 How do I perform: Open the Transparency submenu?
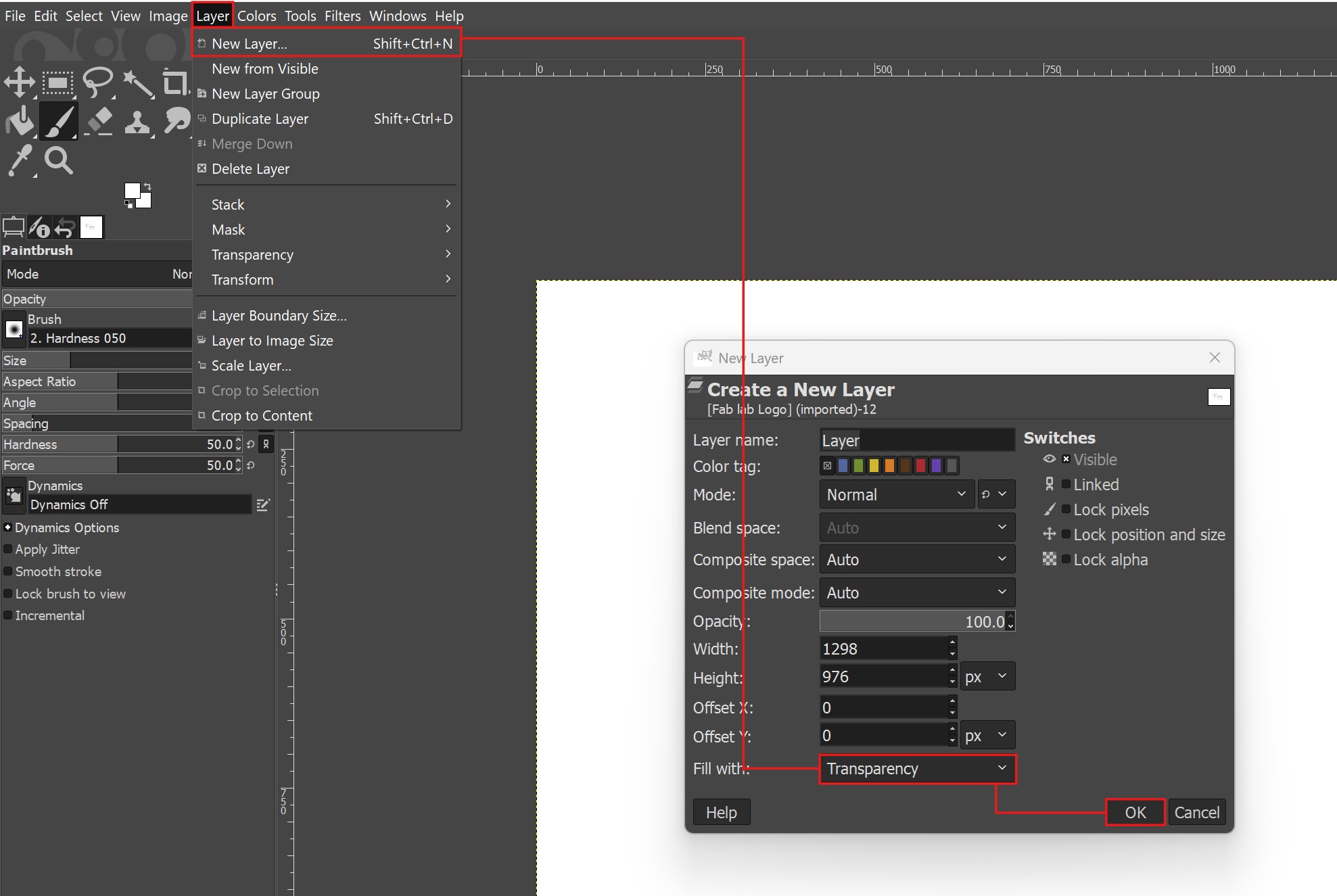(327, 254)
